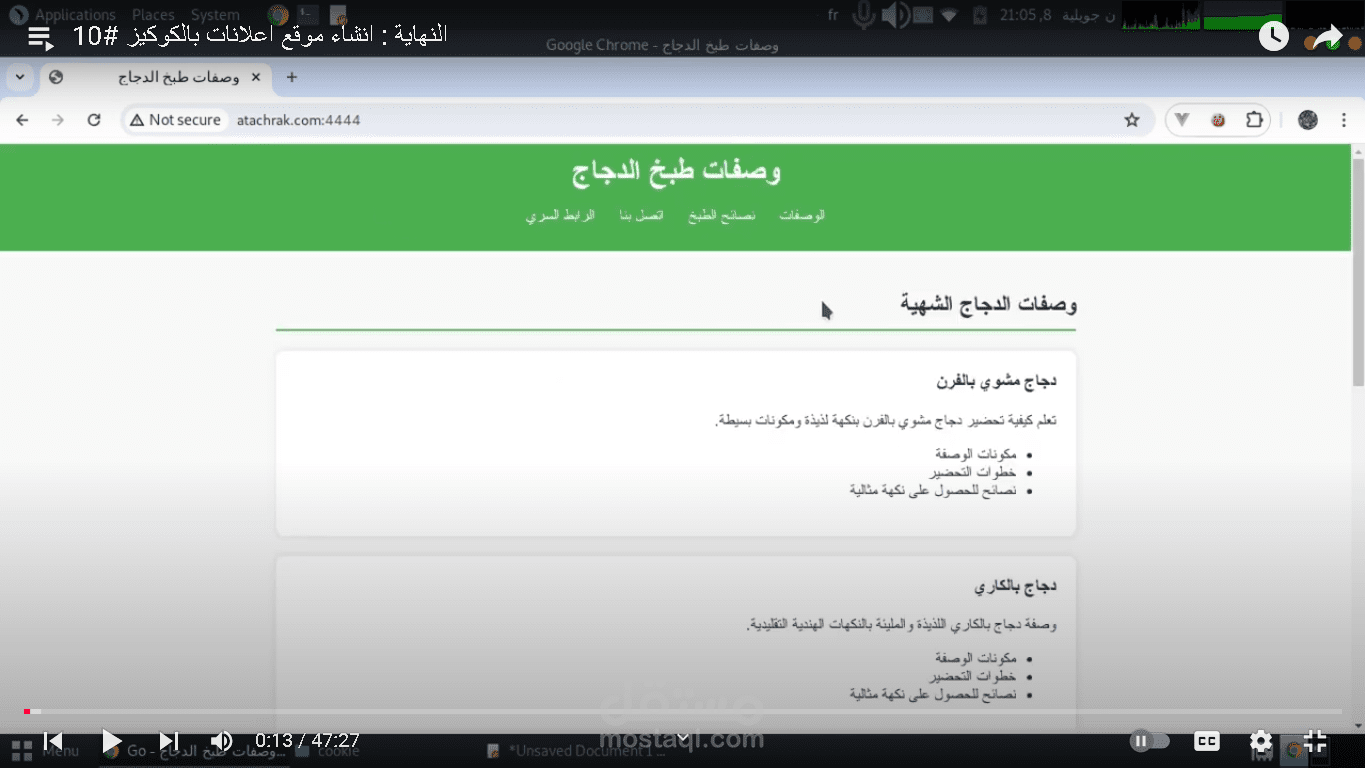Viewport: 1365px width, 768px height.
Task: Play the video with the play button
Action: (111, 741)
